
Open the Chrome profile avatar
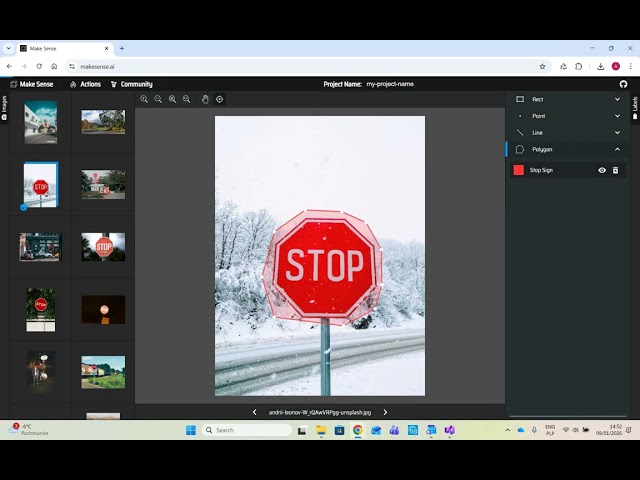616,66
